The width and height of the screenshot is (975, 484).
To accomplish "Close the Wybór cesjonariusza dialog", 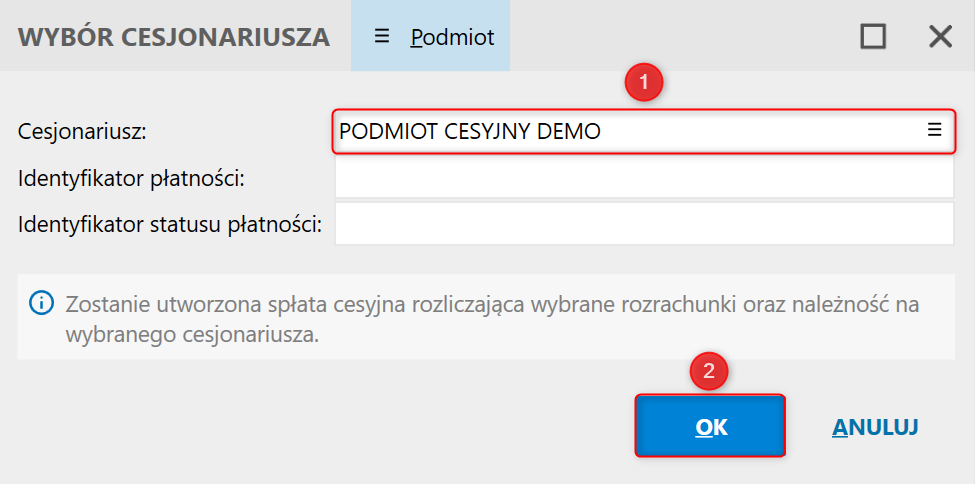I will point(940,37).
